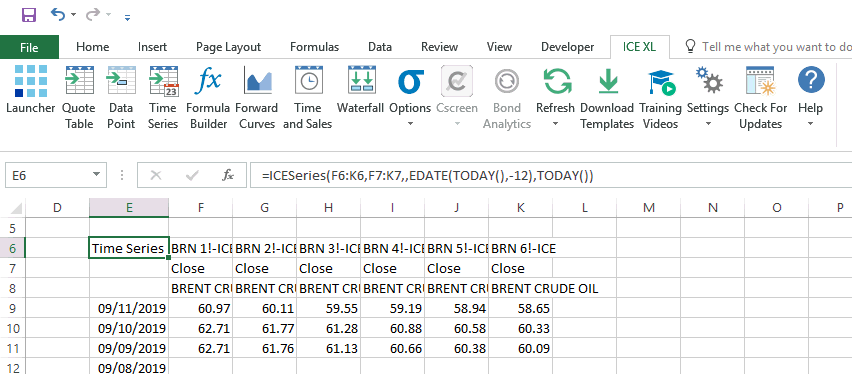Click the Waterfall icon
Viewport: 852px width, 374px height.
(x=361, y=91)
